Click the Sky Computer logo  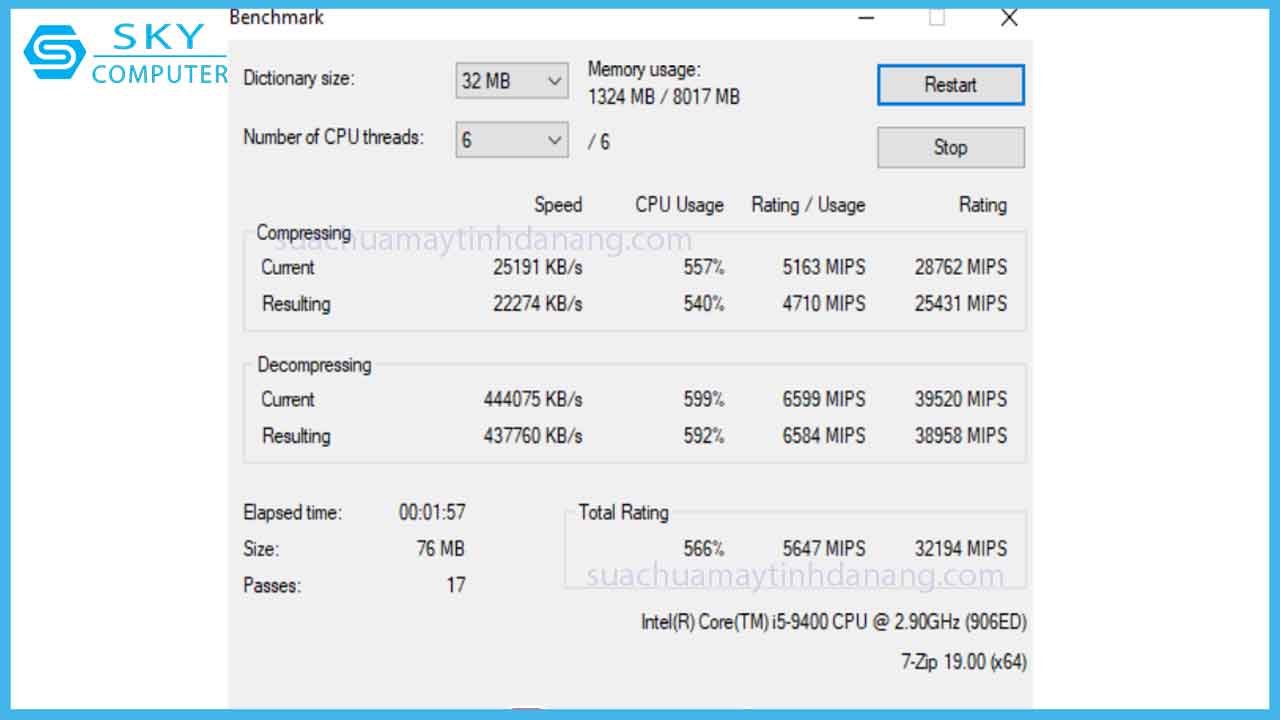pyautogui.click(x=126, y=54)
